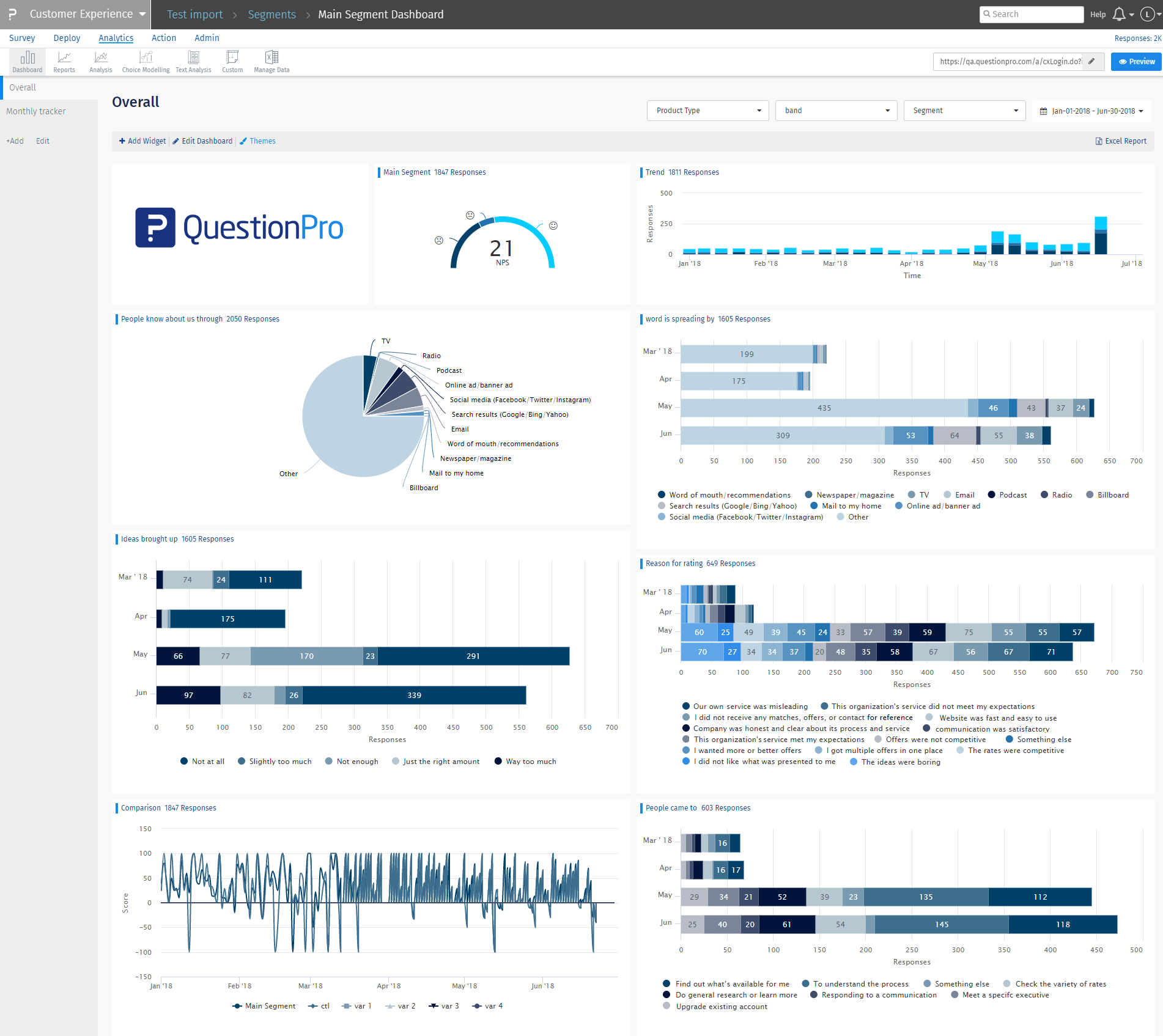Screen dimensions: 1163x1036
Task: Open the Custom analytics icon
Action: point(232,62)
